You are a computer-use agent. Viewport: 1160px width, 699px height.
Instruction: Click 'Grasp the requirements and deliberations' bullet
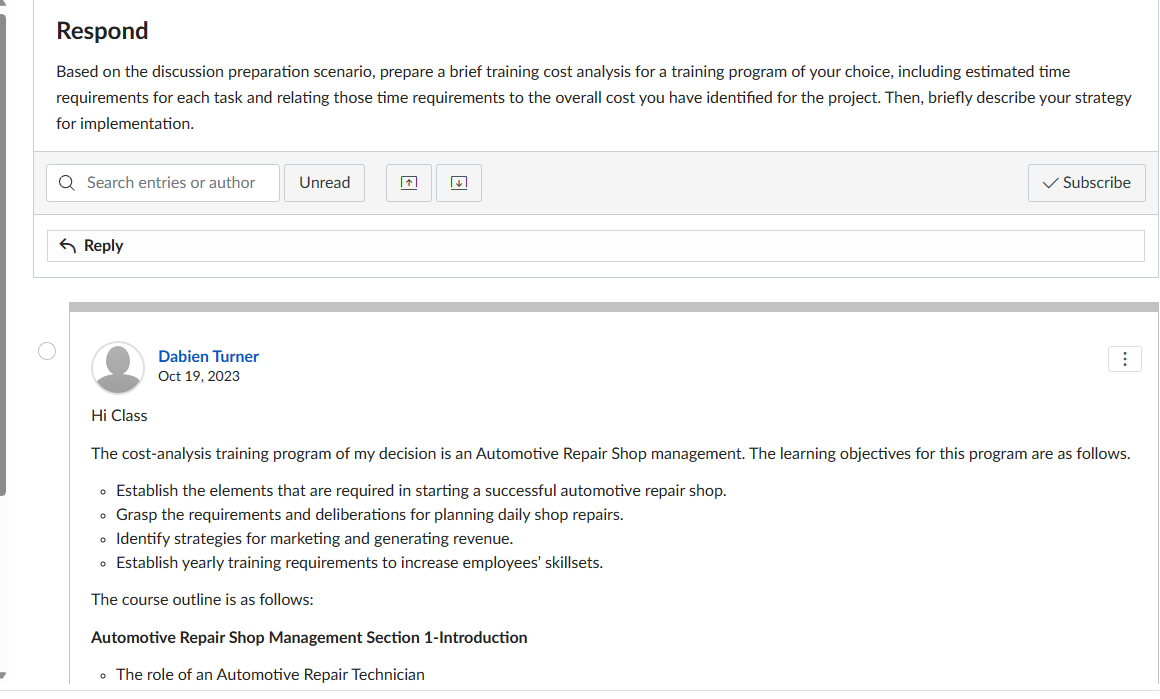[370, 515]
